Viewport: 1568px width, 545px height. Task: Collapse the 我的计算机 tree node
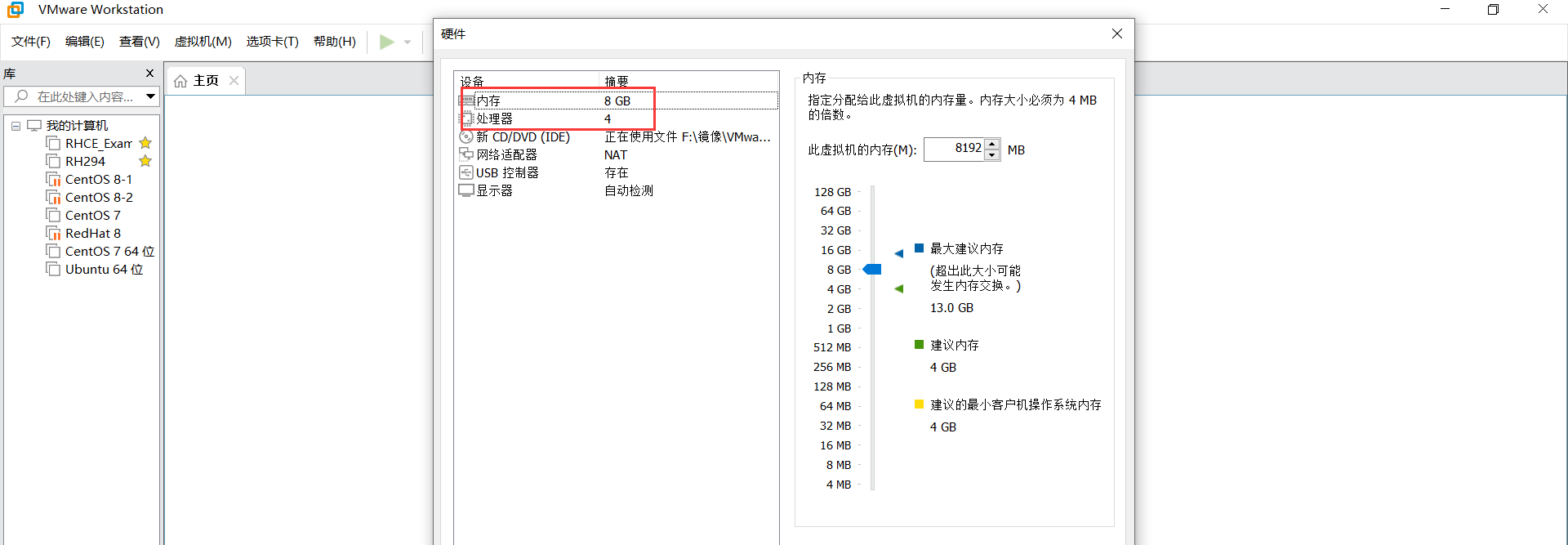[16, 126]
